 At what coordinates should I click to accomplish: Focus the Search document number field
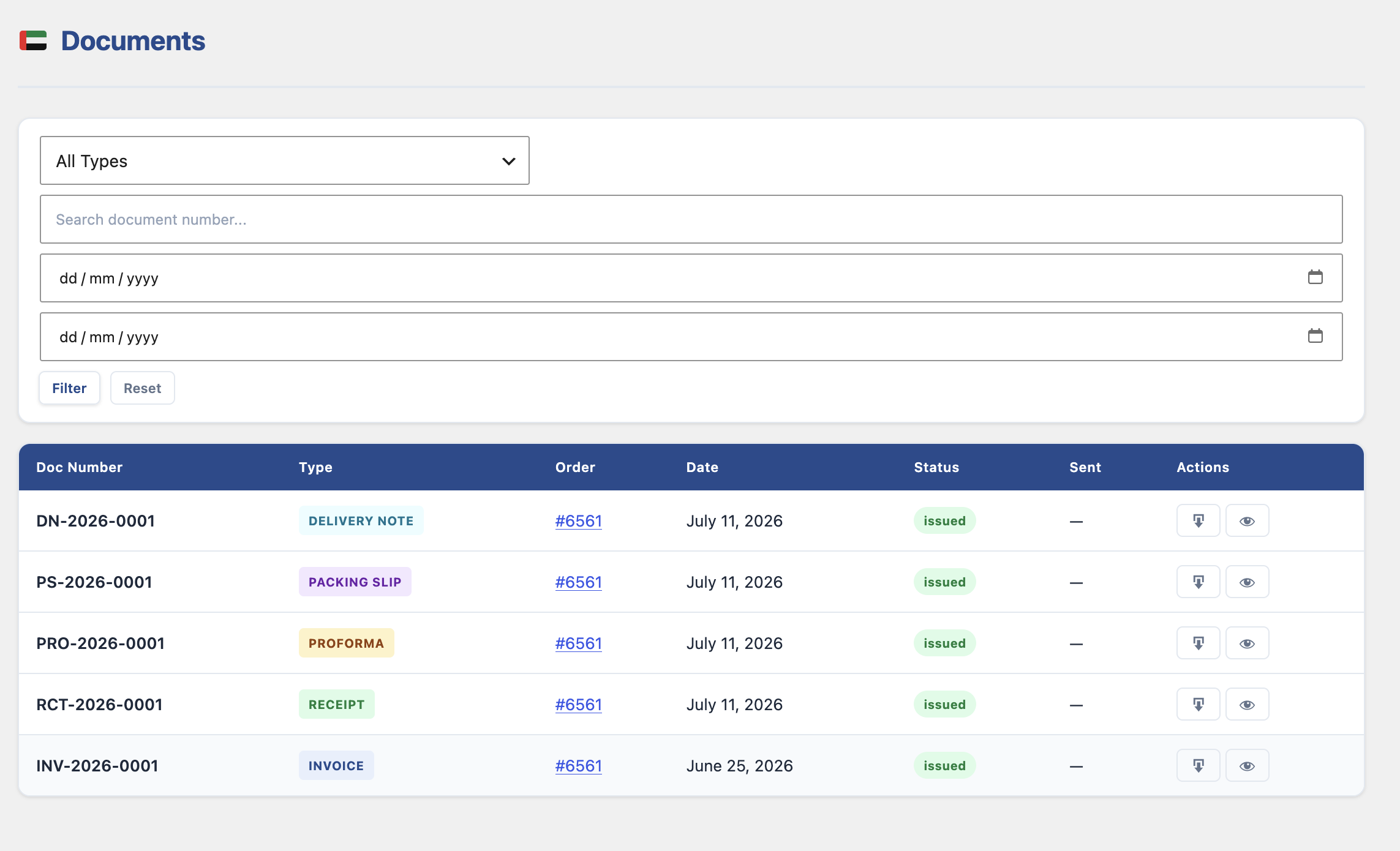[691, 219]
